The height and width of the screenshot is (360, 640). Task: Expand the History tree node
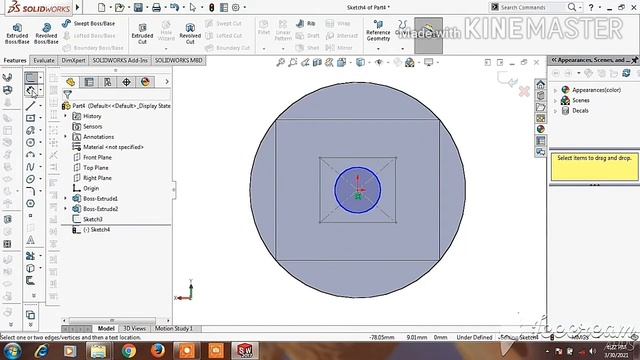click(x=65, y=116)
